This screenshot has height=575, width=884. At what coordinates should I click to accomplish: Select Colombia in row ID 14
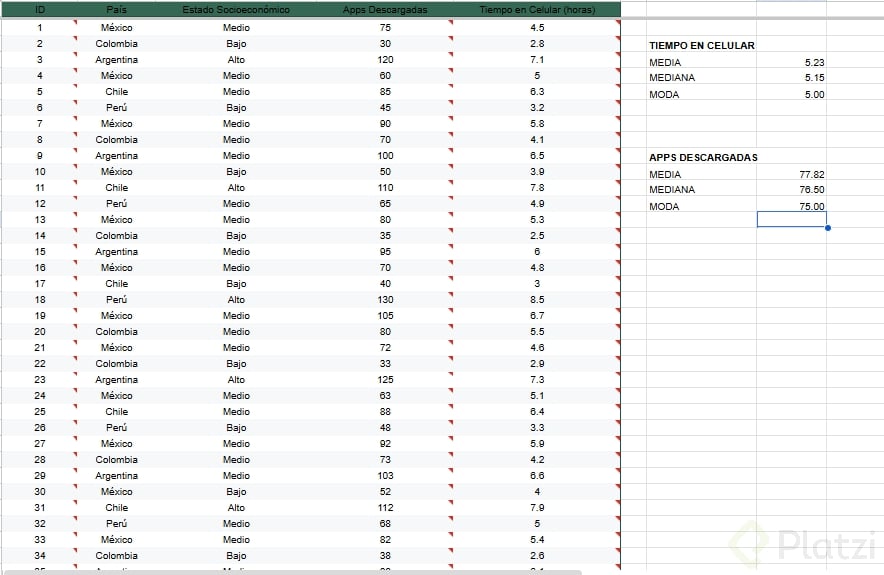tap(116, 236)
